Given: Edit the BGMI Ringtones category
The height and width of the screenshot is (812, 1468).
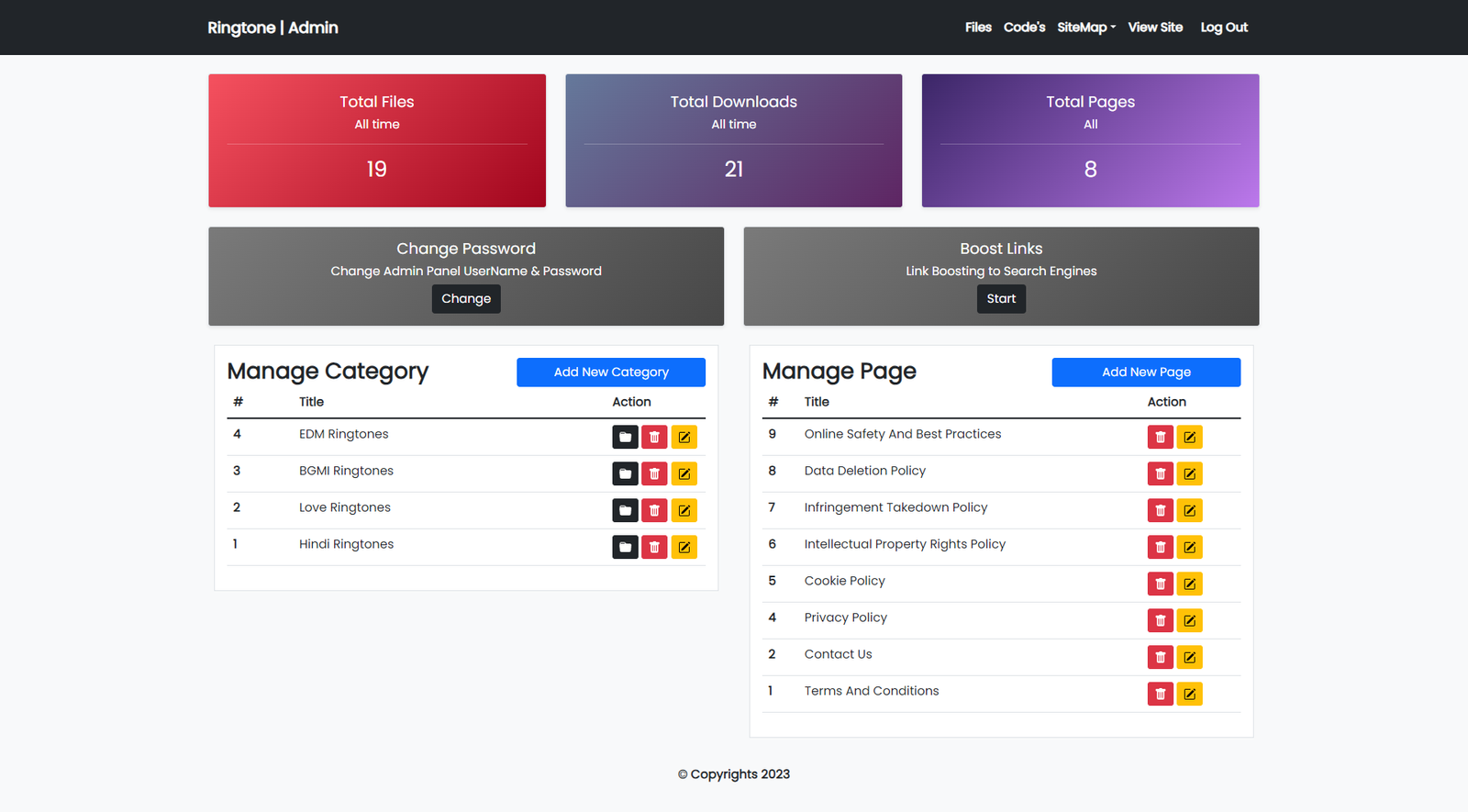Looking at the screenshot, I should [x=684, y=473].
